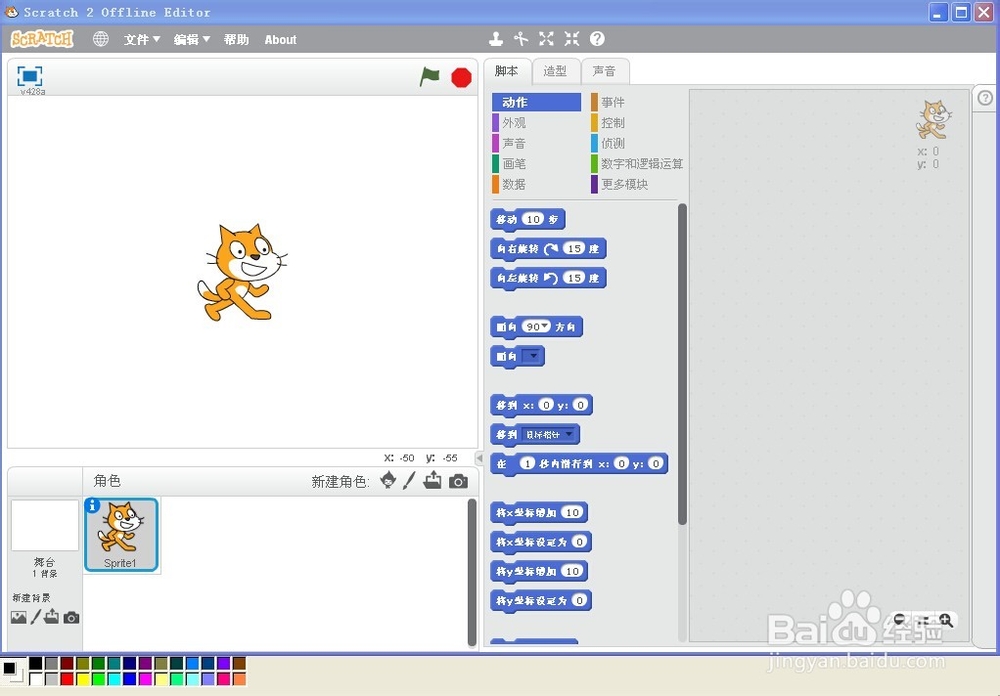Viewport: 1000px width, 696px height.
Task: Open the 编辑 menu
Action: (191, 40)
